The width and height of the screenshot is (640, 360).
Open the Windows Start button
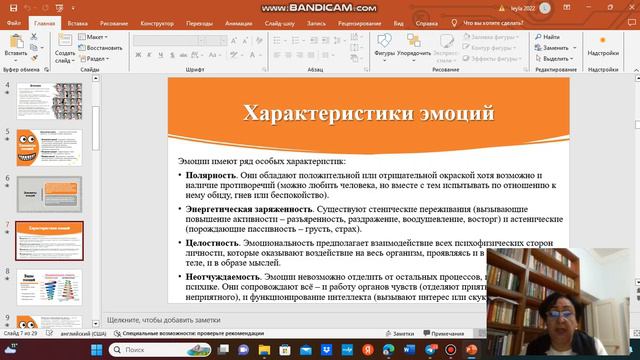click(97, 350)
